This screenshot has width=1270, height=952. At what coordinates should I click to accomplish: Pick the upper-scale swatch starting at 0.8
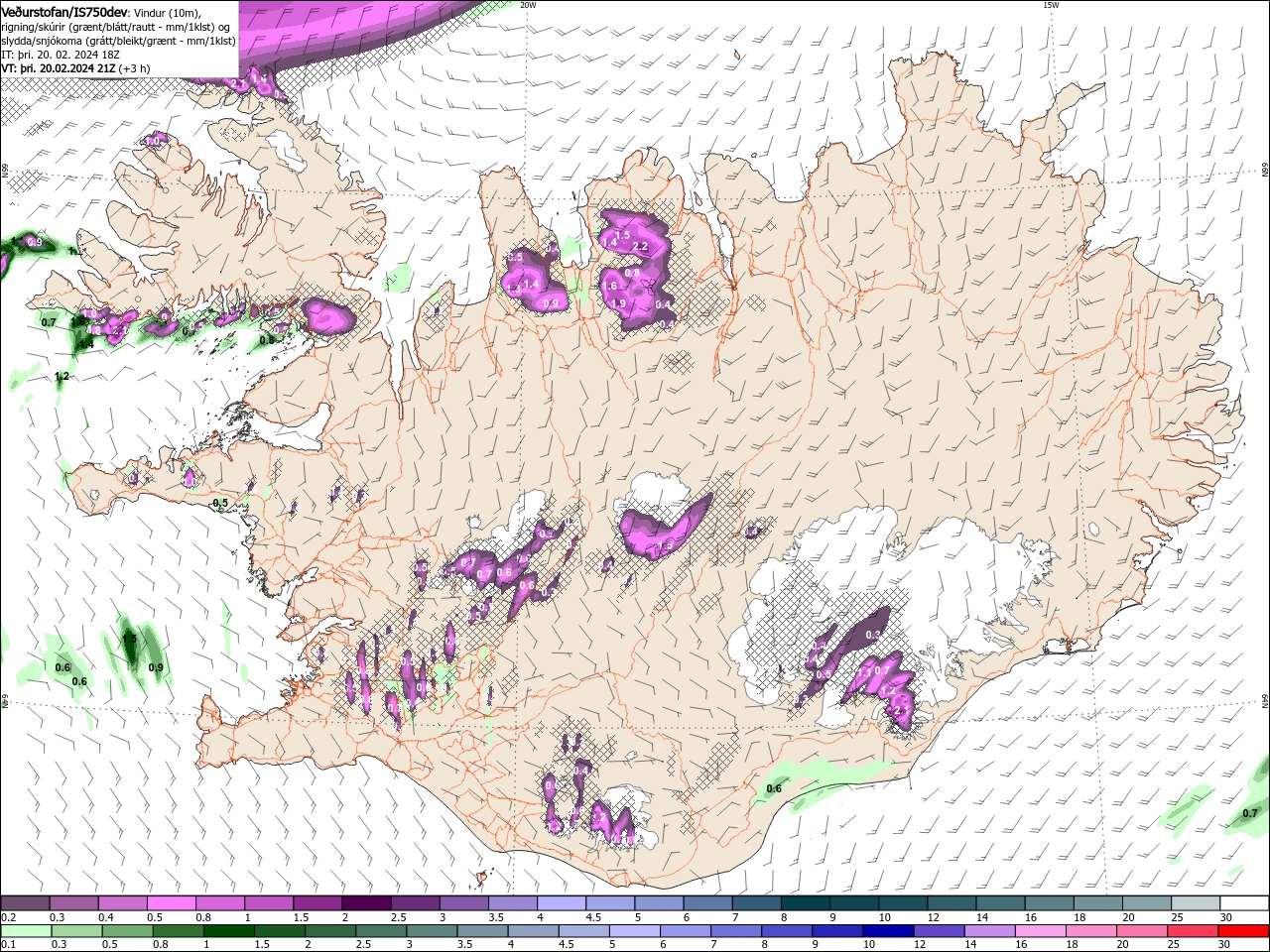click(x=219, y=903)
